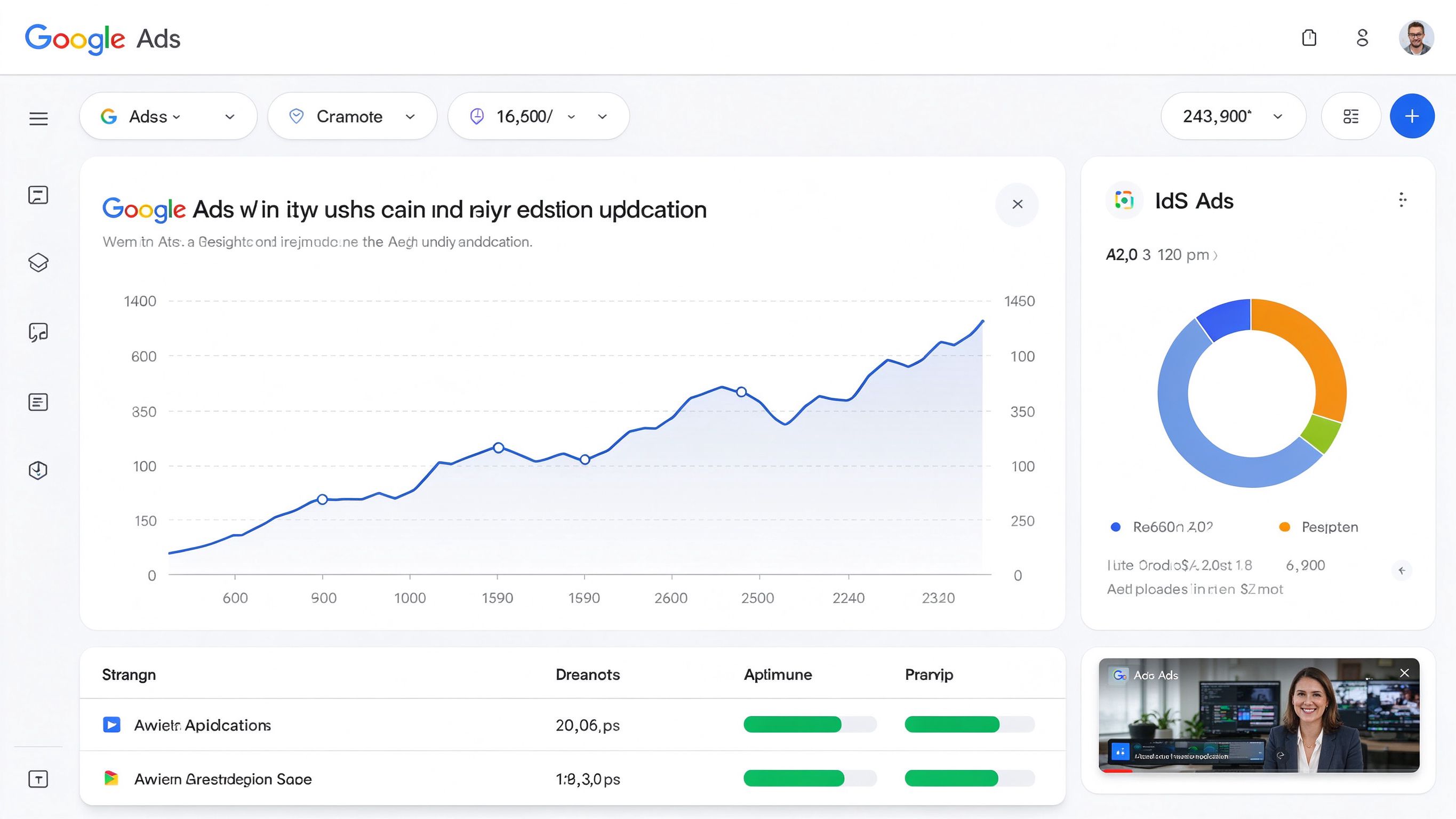Screen dimensions: 1456x819
Task: Click the Aptimune bar for Awietr Apidcations
Action: pyautogui.click(x=810, y=724)
